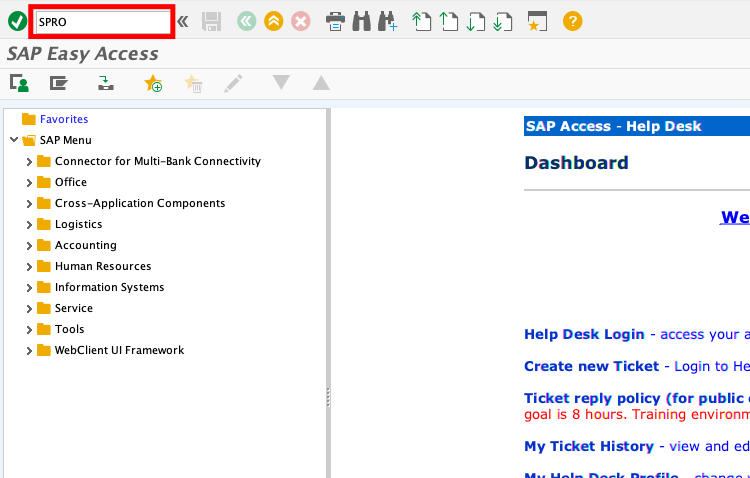Screen dimensions: 750x478
Task: Click the green Back icon
Action: 247,22
